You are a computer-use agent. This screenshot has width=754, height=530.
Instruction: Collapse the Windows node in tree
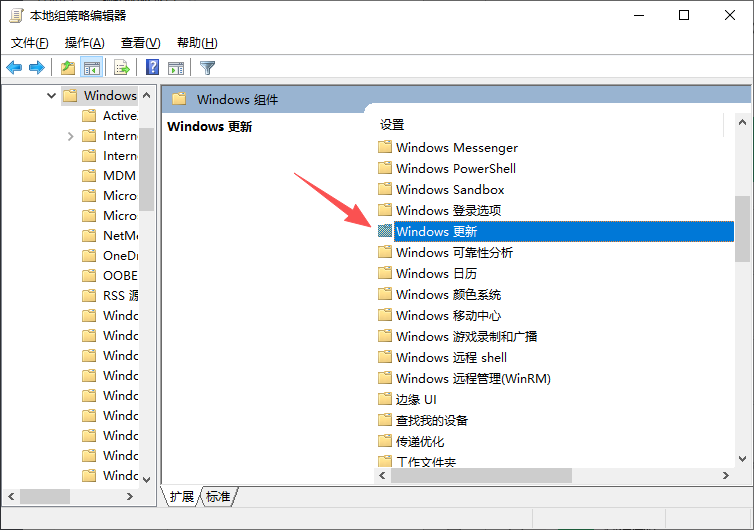(x=51, y=95)
